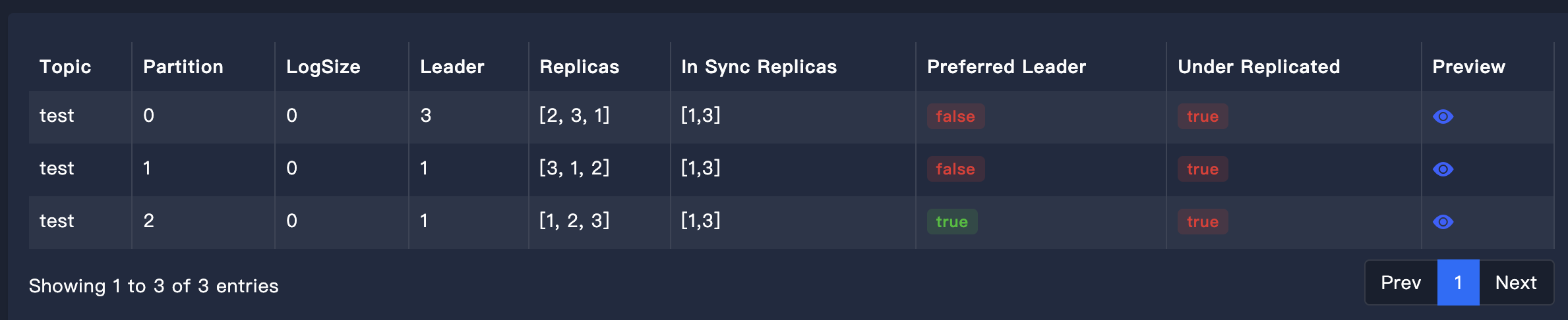
Task: Click the Prev pagination button
Action: click(1401, 283)
